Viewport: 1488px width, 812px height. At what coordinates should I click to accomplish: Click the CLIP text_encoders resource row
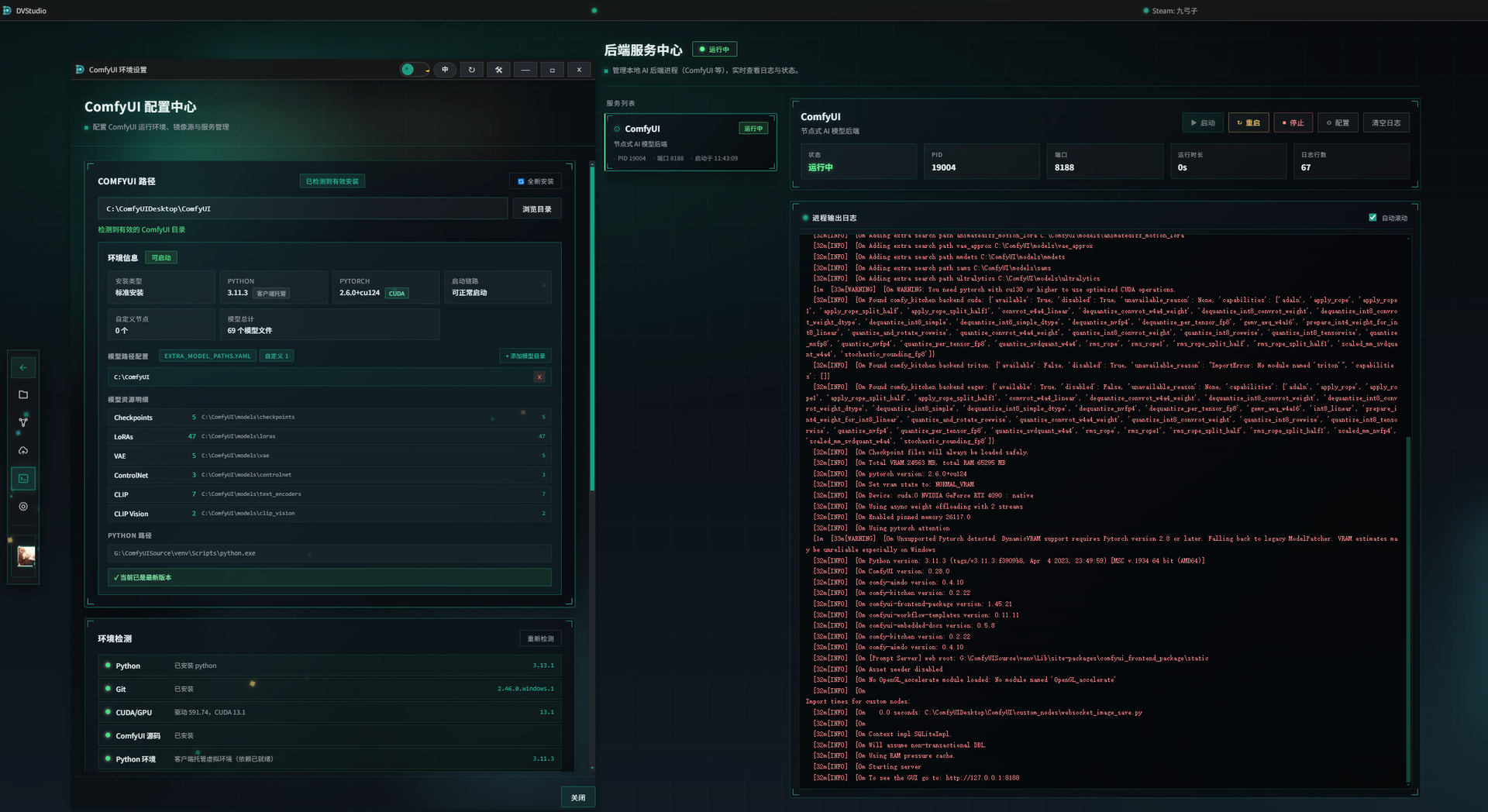(x=329, y=494)
